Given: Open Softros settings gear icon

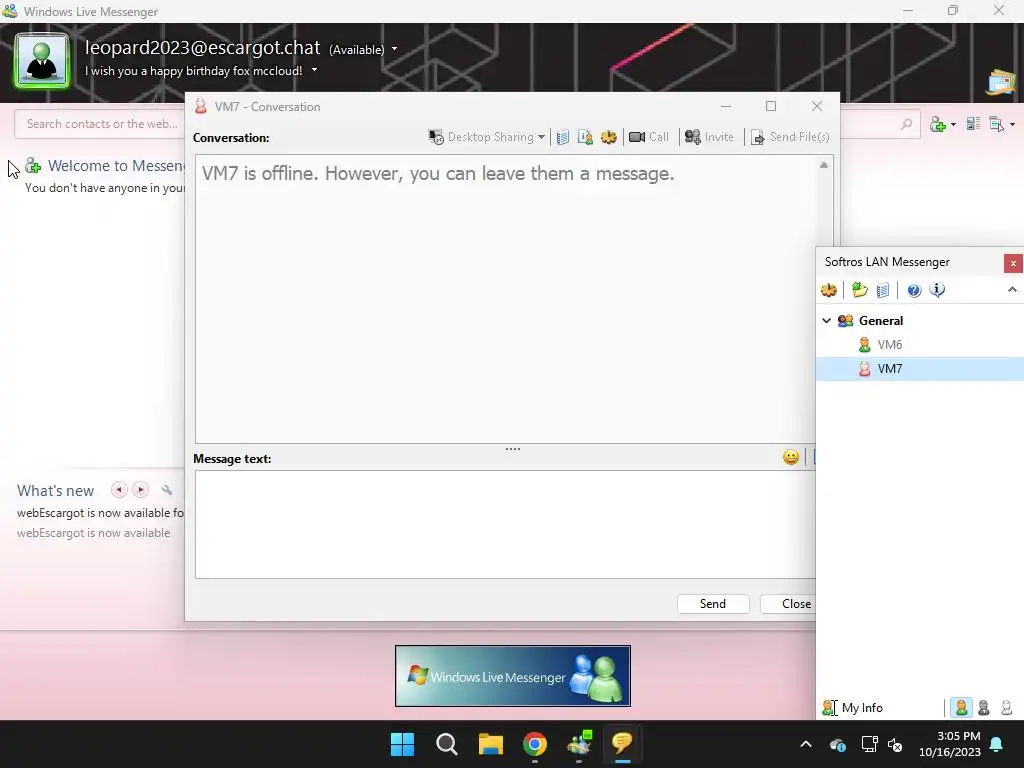Looking at the screenshot, I should pyautogui.click(x=829, y=290).
